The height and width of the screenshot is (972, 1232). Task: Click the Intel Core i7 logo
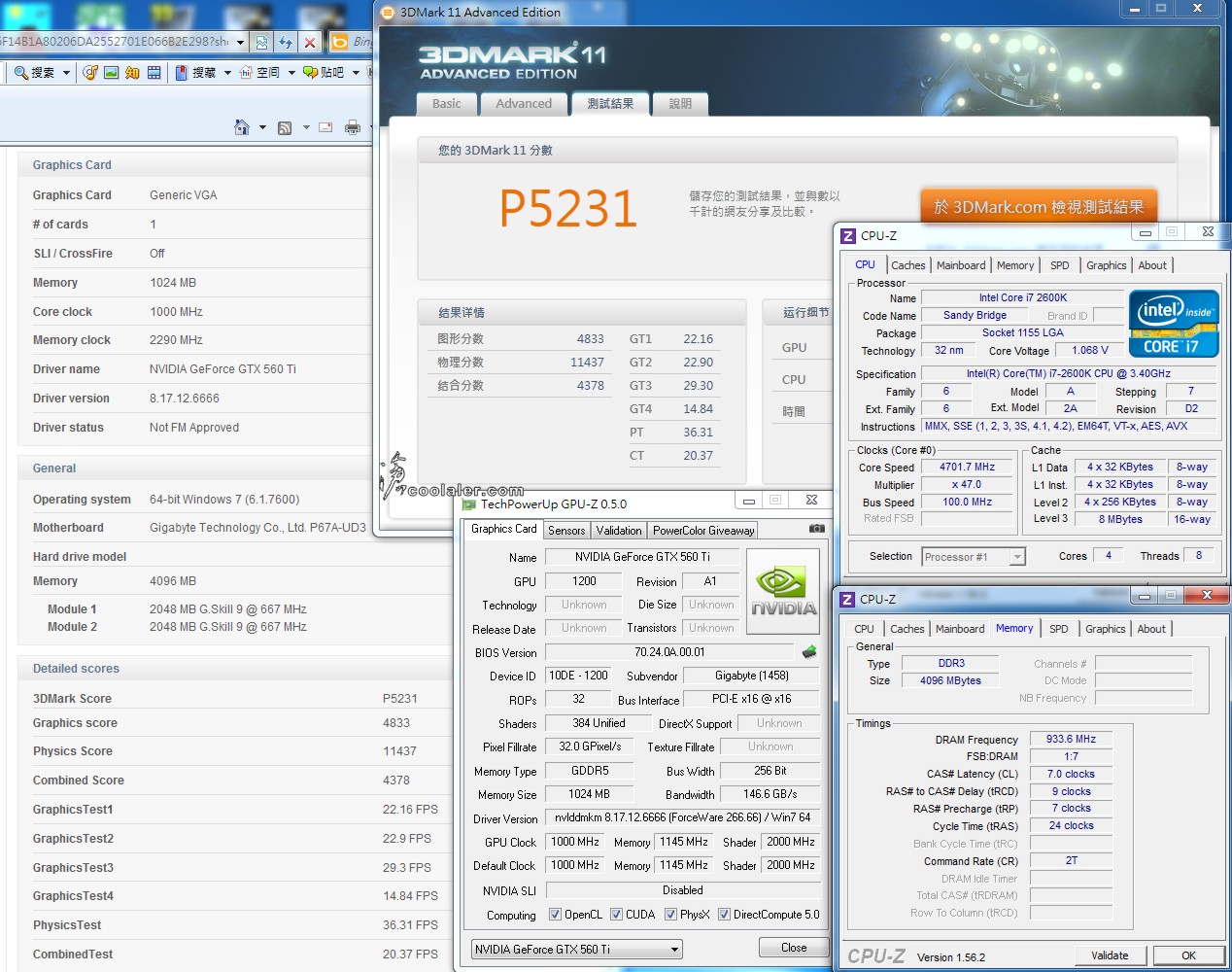[x=1174, y=324]
